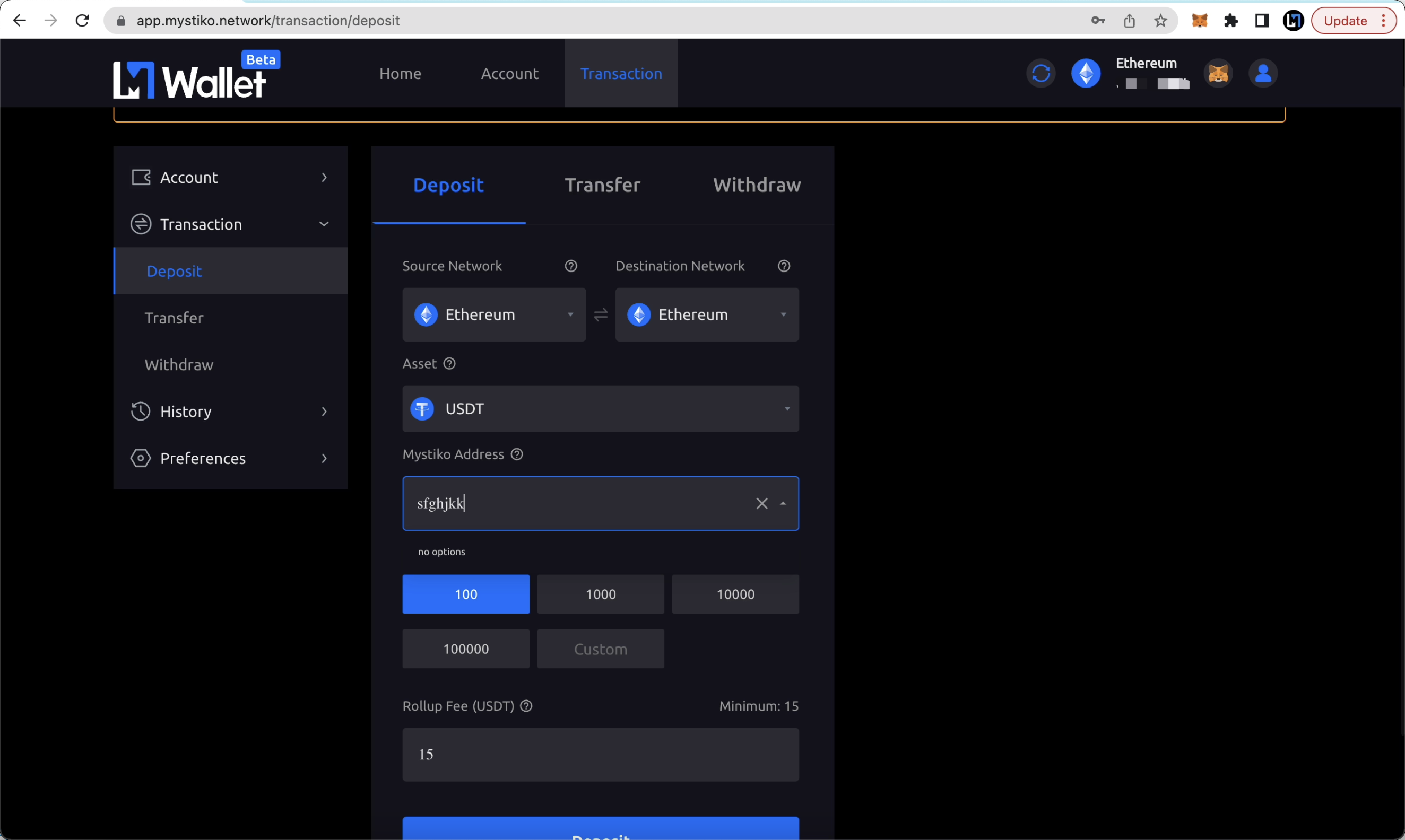Collapse the Transaction sidebar section

tap(230, 224)
